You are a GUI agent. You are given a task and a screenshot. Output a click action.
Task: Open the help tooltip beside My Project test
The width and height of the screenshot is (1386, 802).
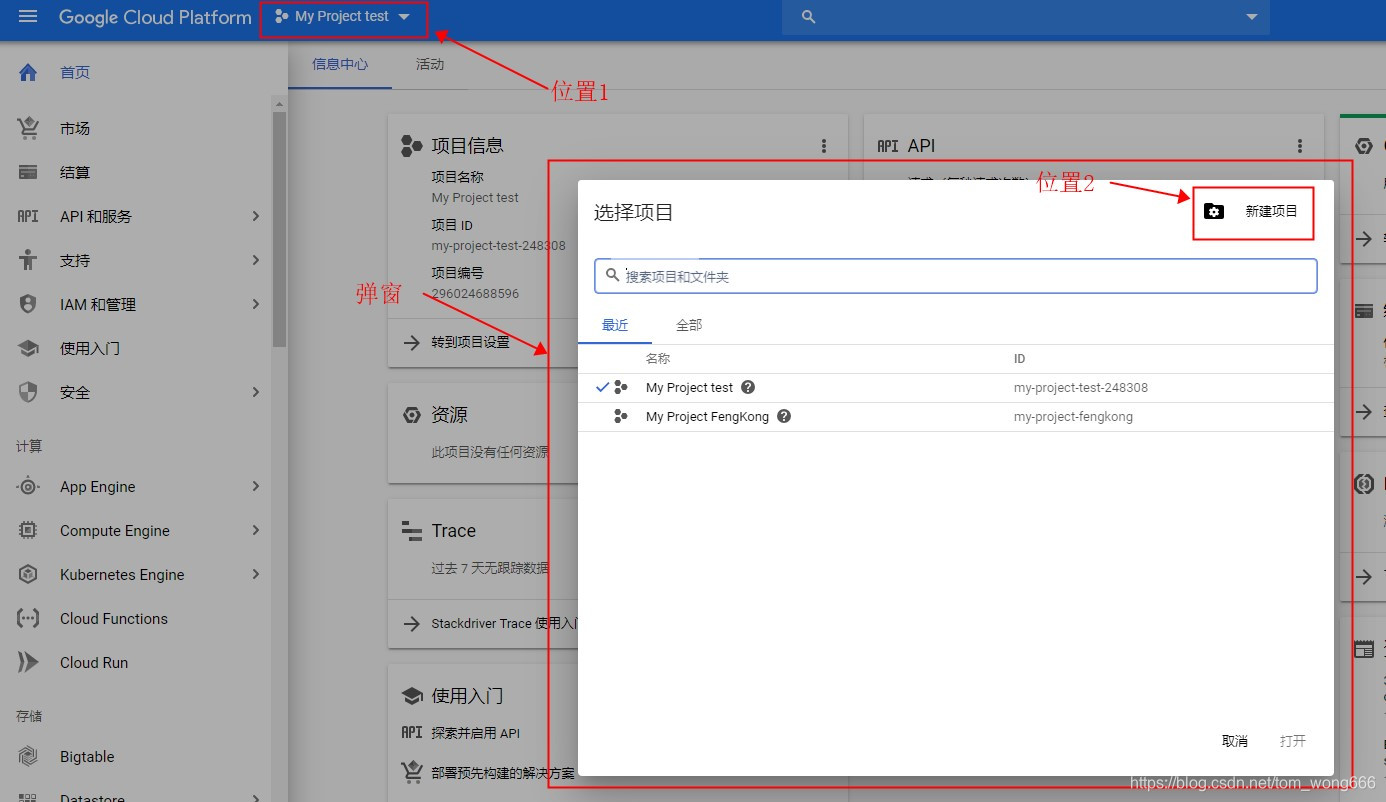[x=747, y=387]
